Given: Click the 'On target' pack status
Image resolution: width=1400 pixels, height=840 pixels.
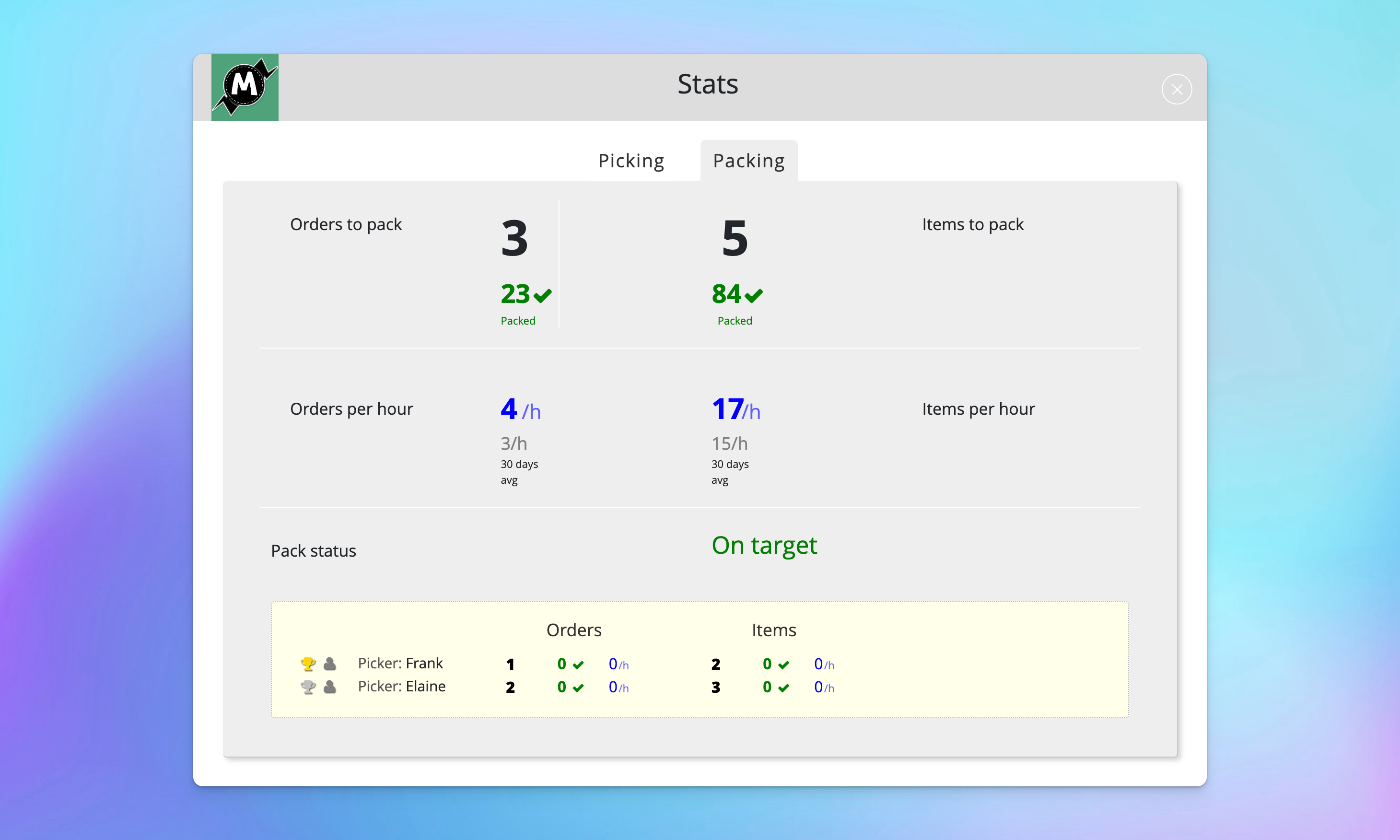Looking at the screenshot, I should 764,546.
